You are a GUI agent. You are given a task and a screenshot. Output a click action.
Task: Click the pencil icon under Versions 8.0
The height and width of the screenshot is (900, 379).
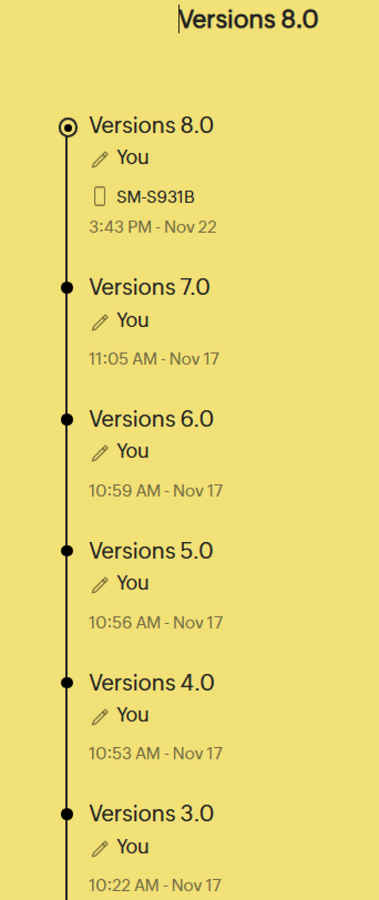pyautogui.click(x=100, y=159)
